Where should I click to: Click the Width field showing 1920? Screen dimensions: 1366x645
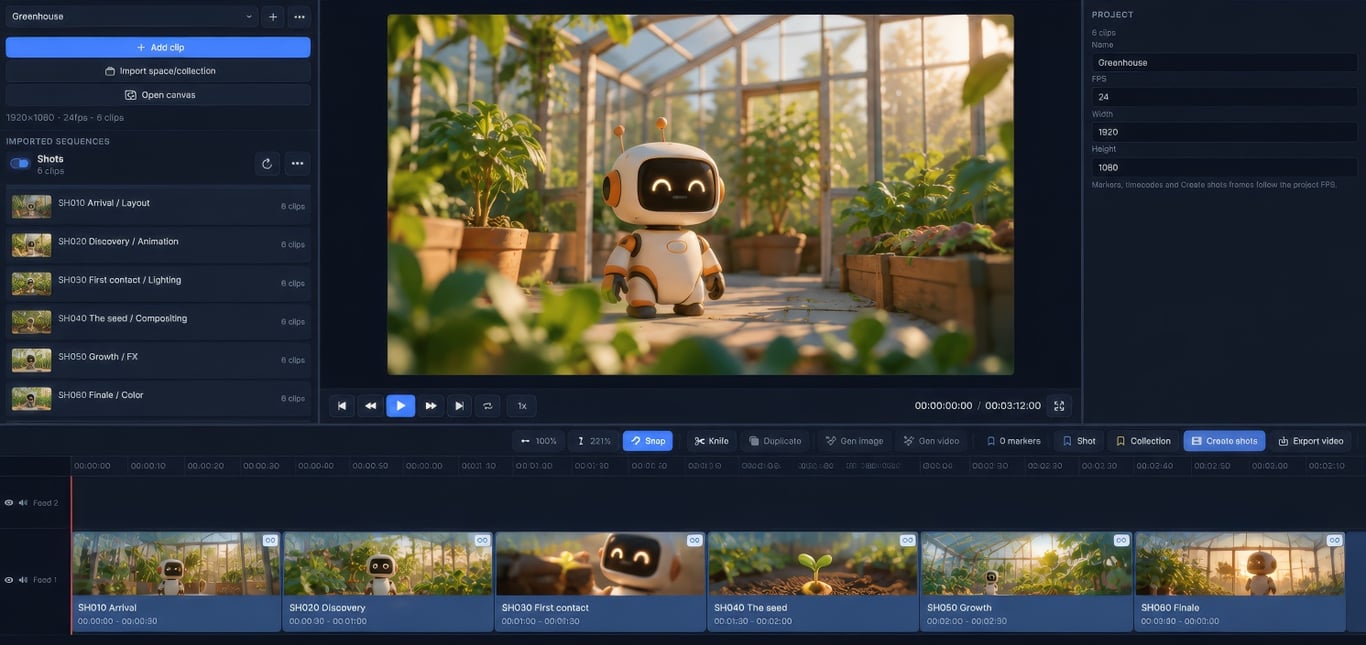[x=1224, y=132]
